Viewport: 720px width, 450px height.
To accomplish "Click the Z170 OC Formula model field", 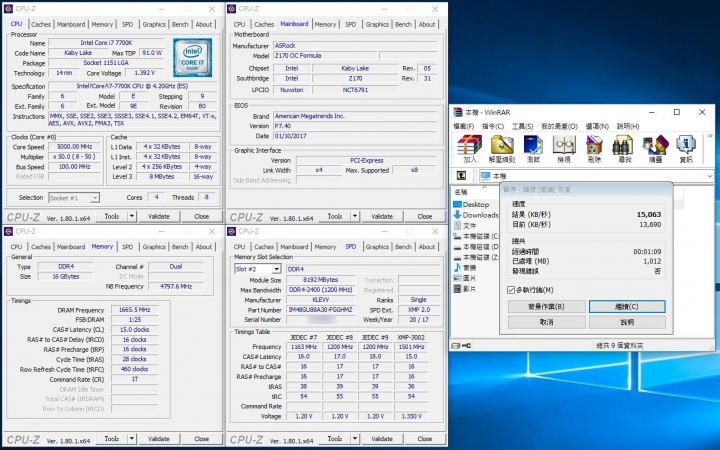I will click(325, 56).
